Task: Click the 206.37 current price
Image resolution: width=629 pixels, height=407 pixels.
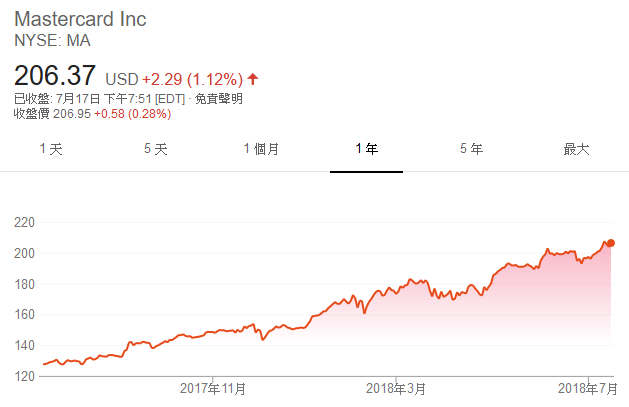Action: [x=55, y=75]
